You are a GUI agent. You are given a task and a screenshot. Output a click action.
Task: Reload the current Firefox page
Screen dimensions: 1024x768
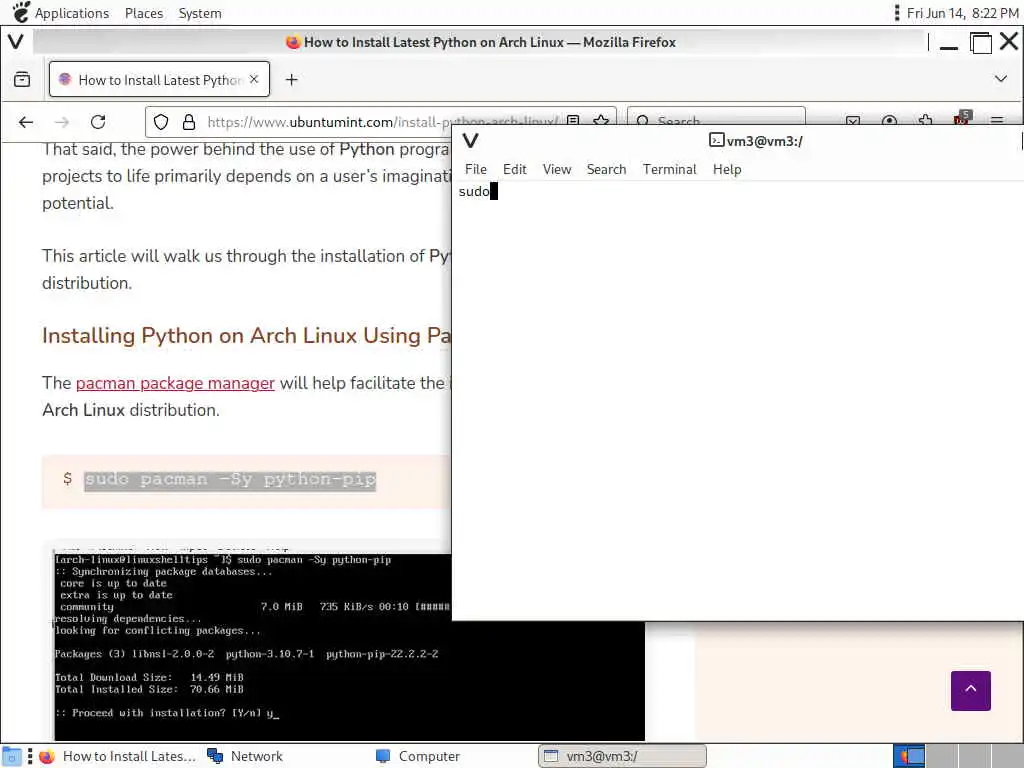tap(98, 122)
